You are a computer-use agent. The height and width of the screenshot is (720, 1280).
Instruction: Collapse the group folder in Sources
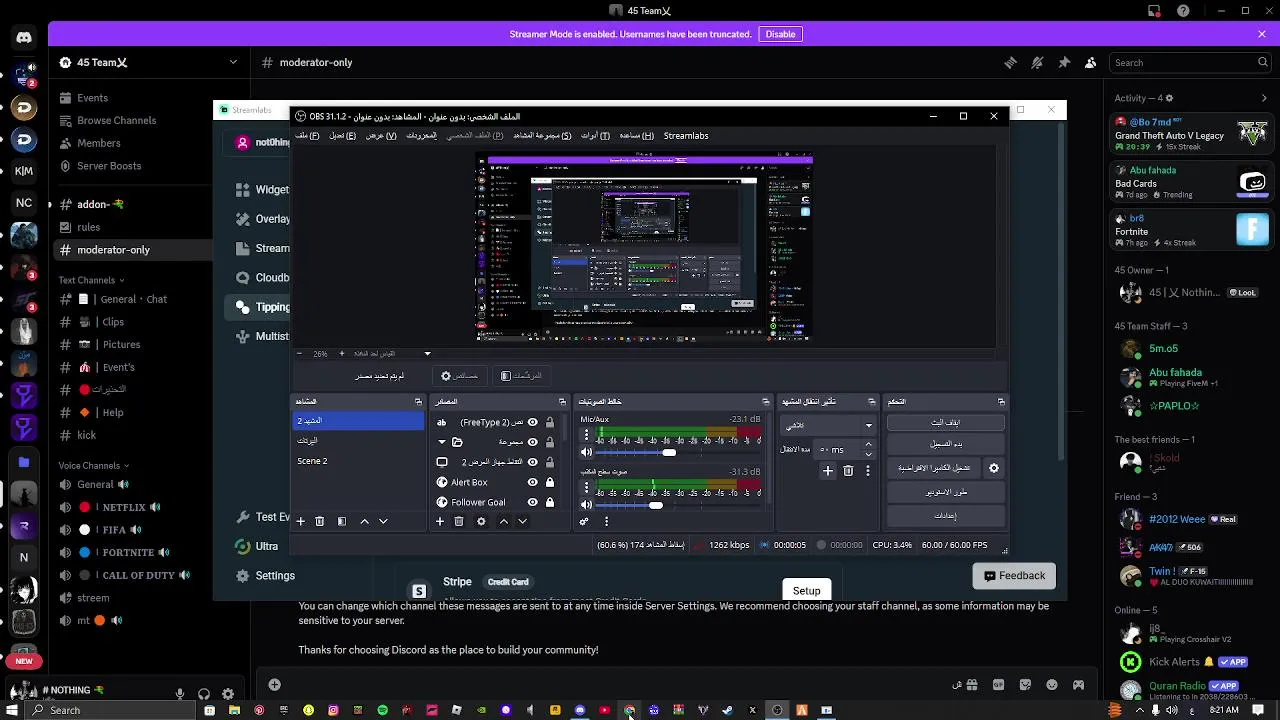442,442
